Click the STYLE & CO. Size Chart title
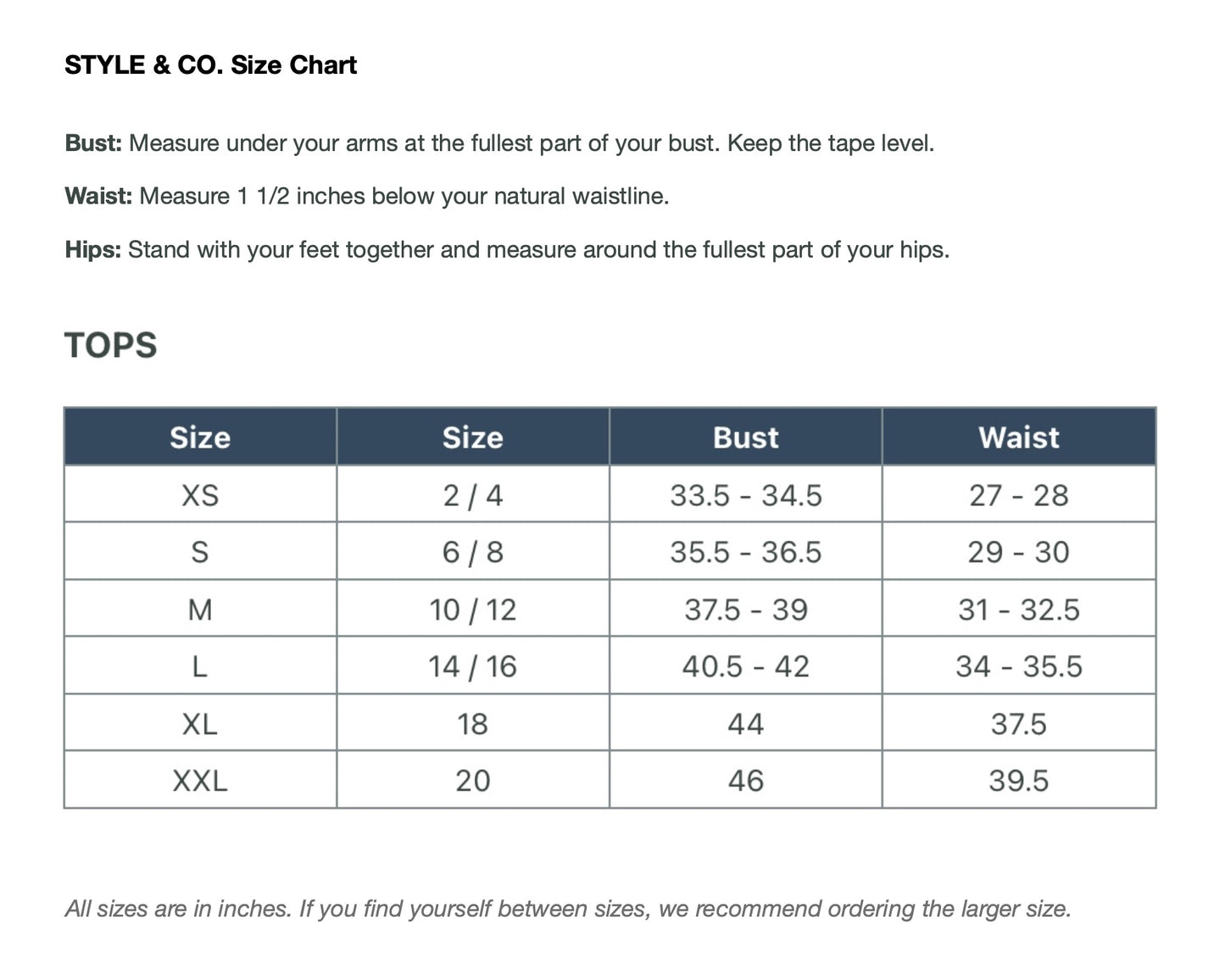Image resolution: width=1225 pixels, height=980 pixels. pos(210,65)
